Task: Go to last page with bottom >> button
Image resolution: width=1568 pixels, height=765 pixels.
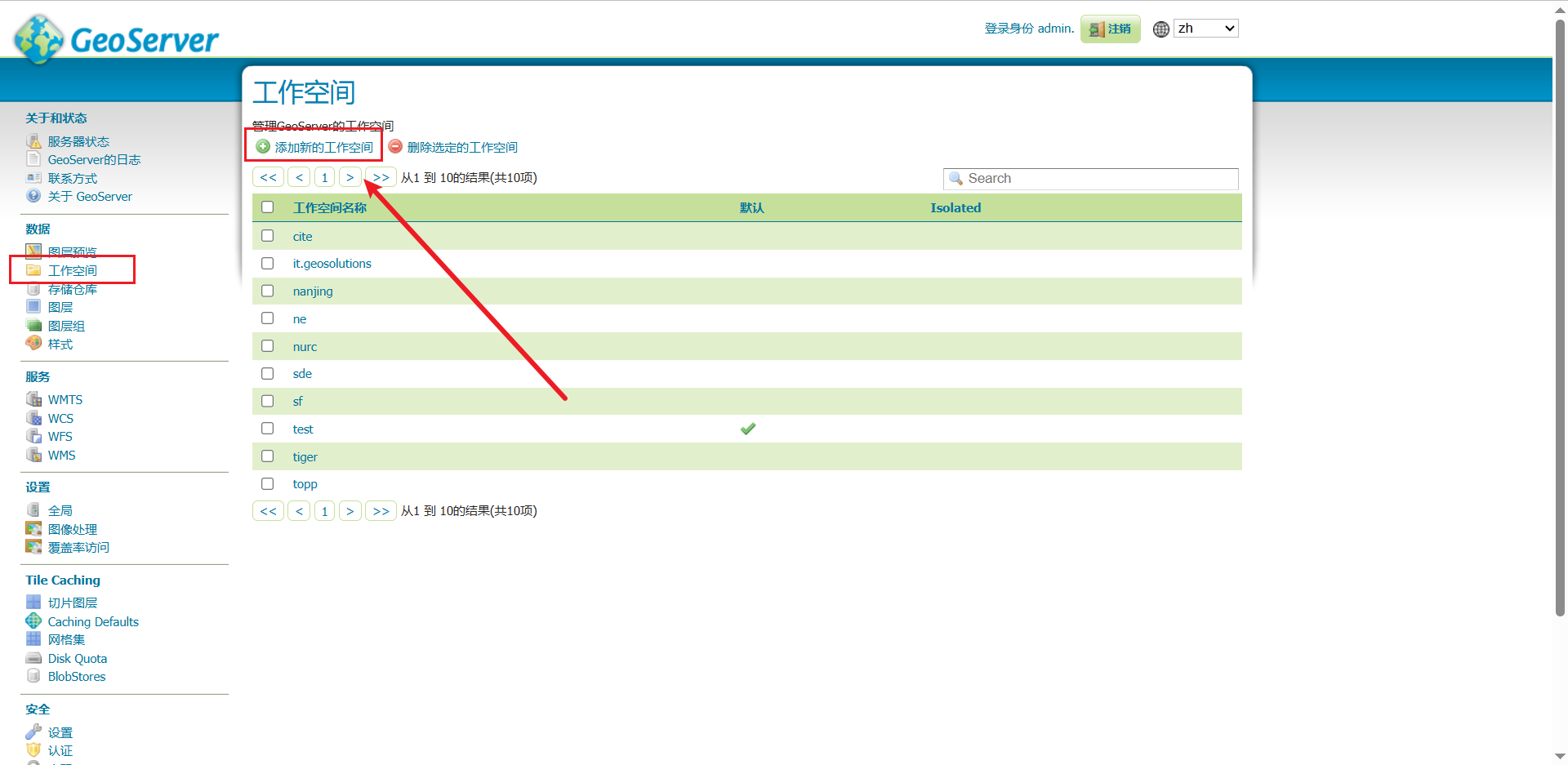Action: coord(381,511)
